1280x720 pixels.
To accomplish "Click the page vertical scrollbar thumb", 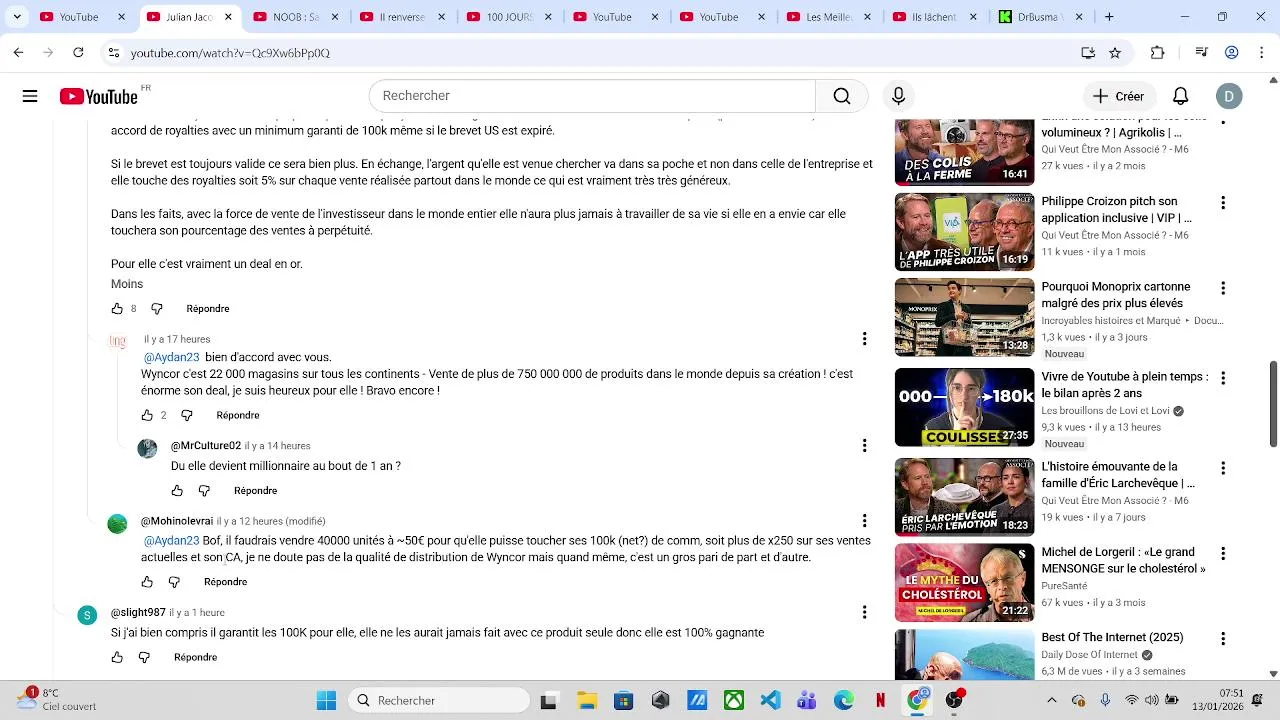I will pyautogui.click(x=1273, y=404).
